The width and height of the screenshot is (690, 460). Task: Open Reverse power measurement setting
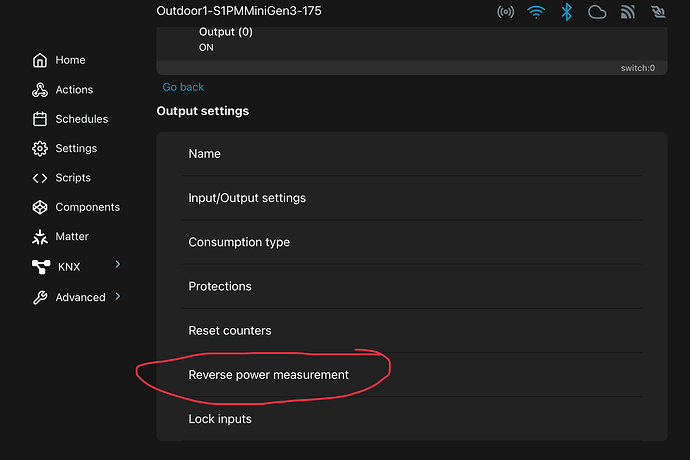tap(268, 375)
